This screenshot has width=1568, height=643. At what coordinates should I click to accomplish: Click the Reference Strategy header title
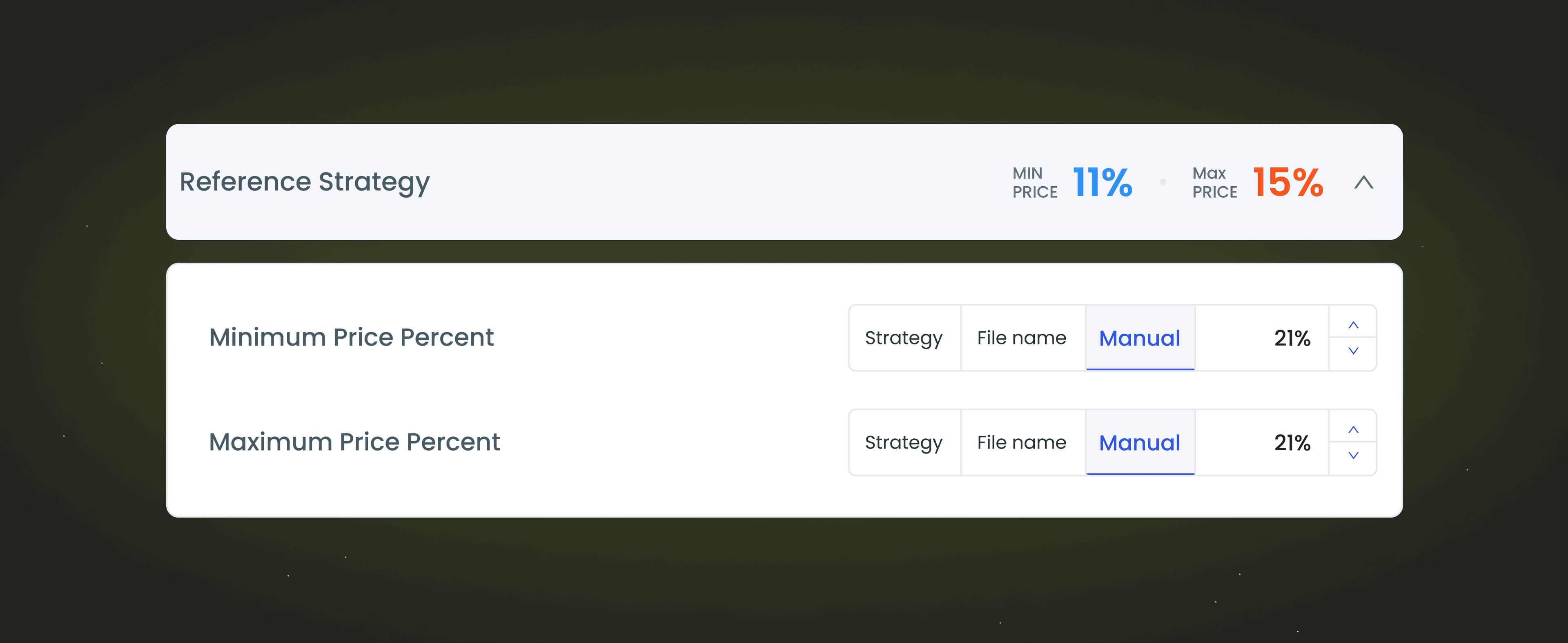pos(304,182)
